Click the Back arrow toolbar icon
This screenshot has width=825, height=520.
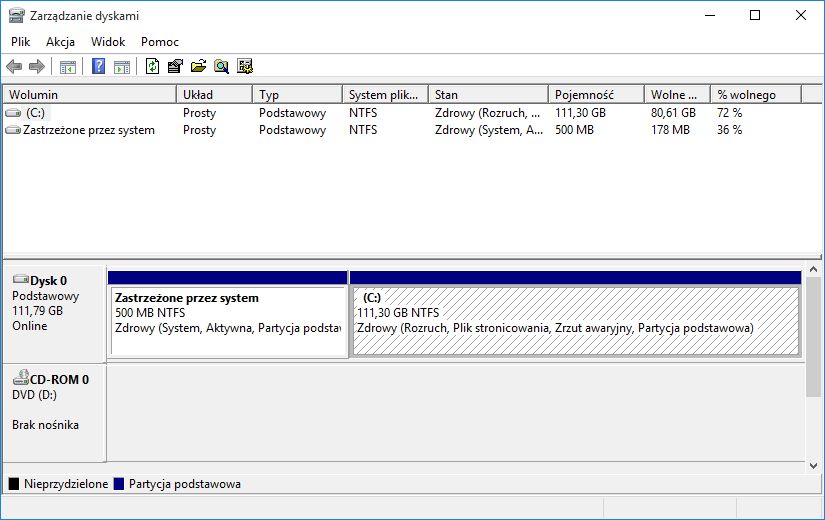tap(14, 66)
